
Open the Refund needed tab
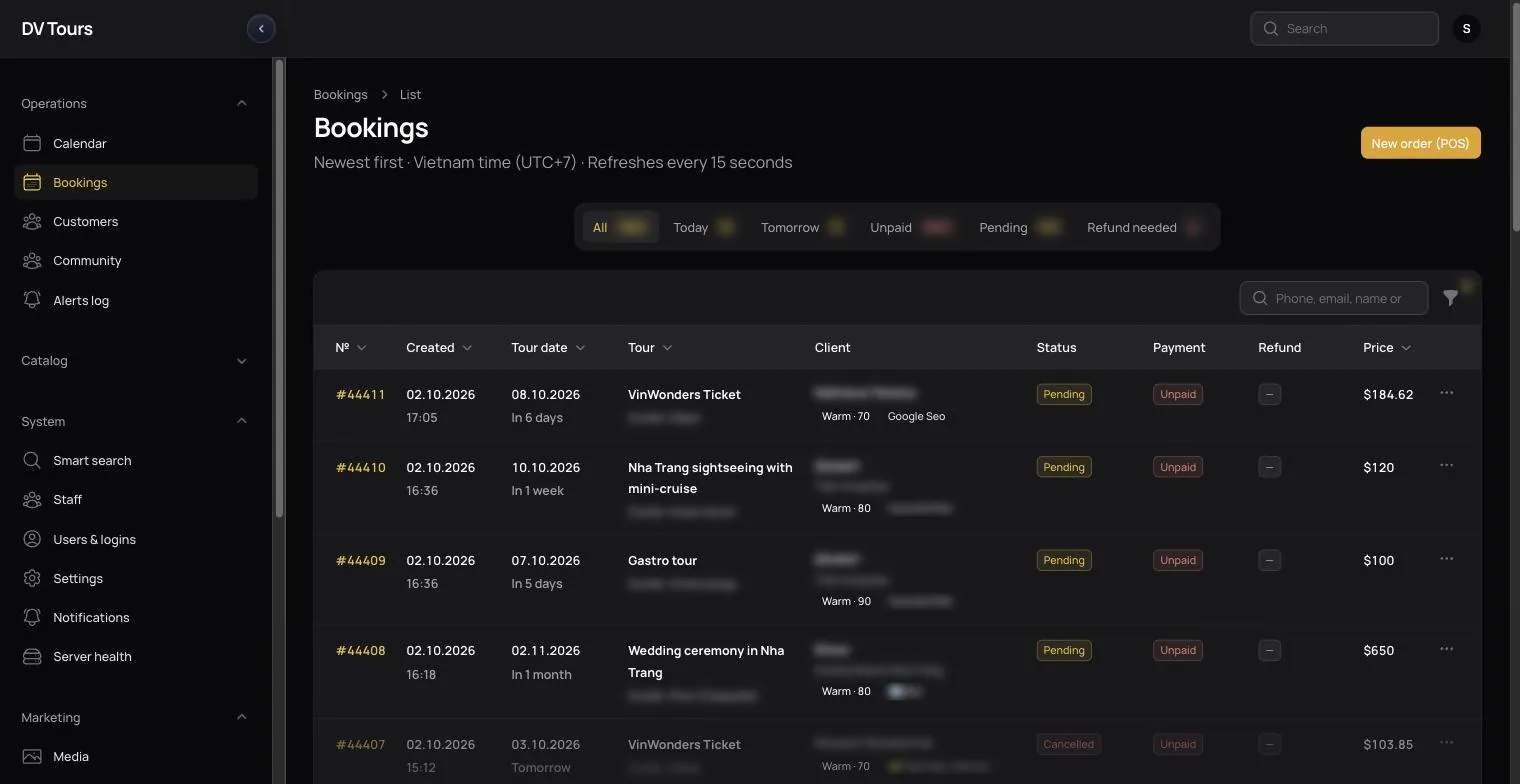[x=1144, y=227]
